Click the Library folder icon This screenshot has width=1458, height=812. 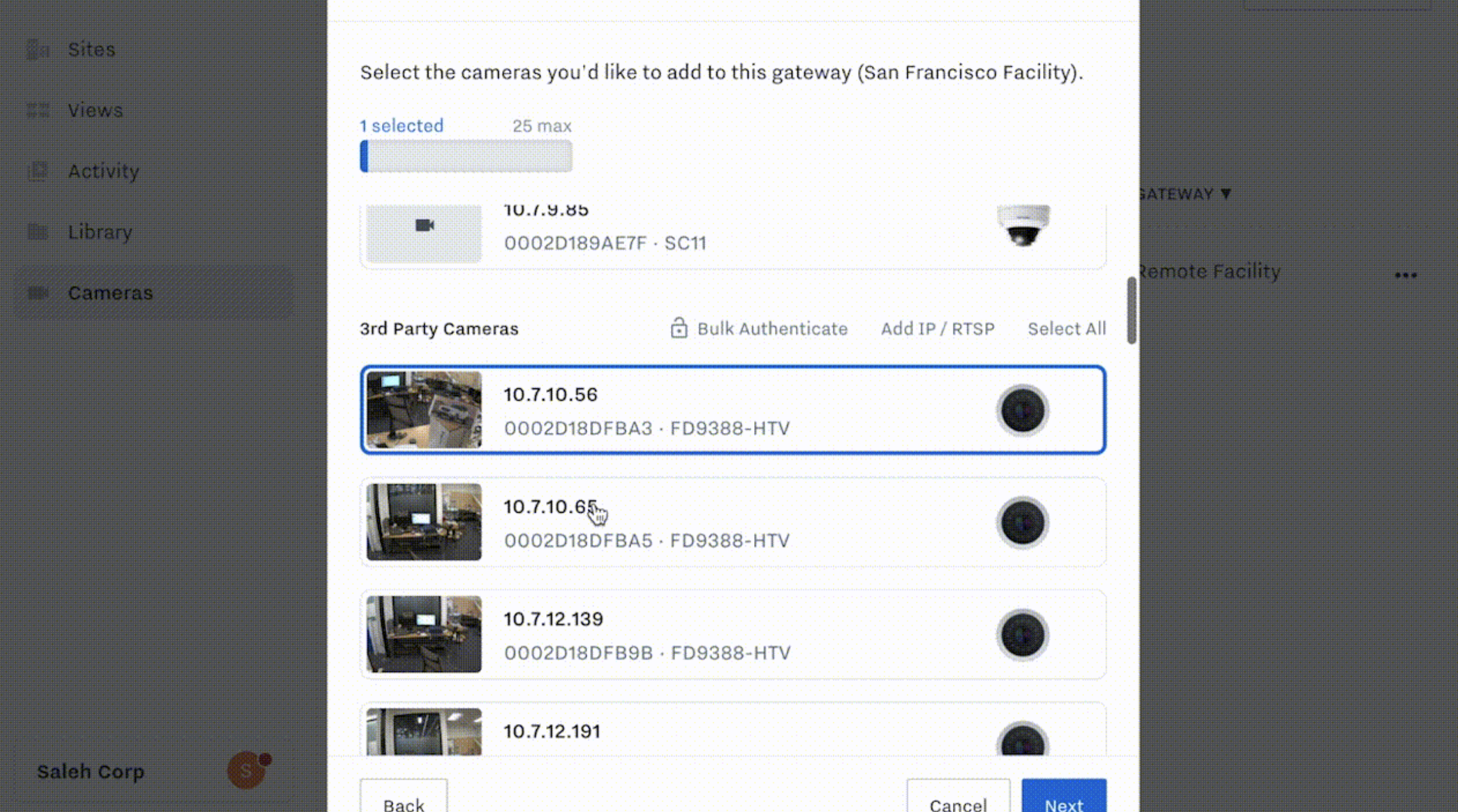point(38,232)
